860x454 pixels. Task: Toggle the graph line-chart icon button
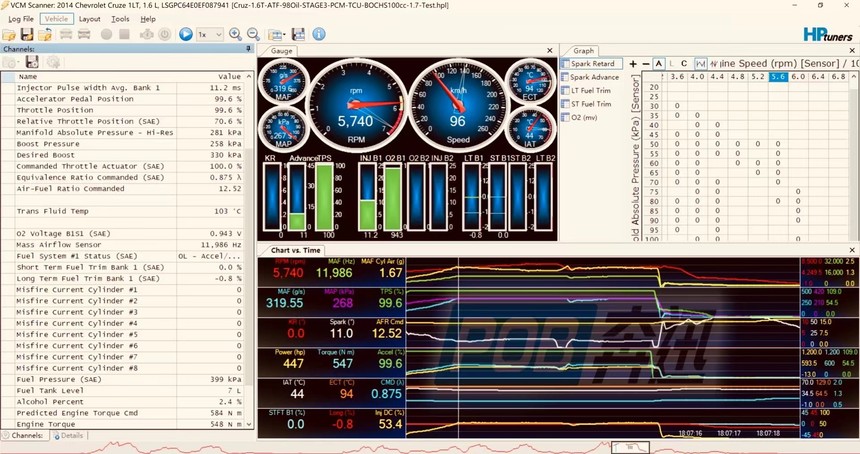click(700, 64)
